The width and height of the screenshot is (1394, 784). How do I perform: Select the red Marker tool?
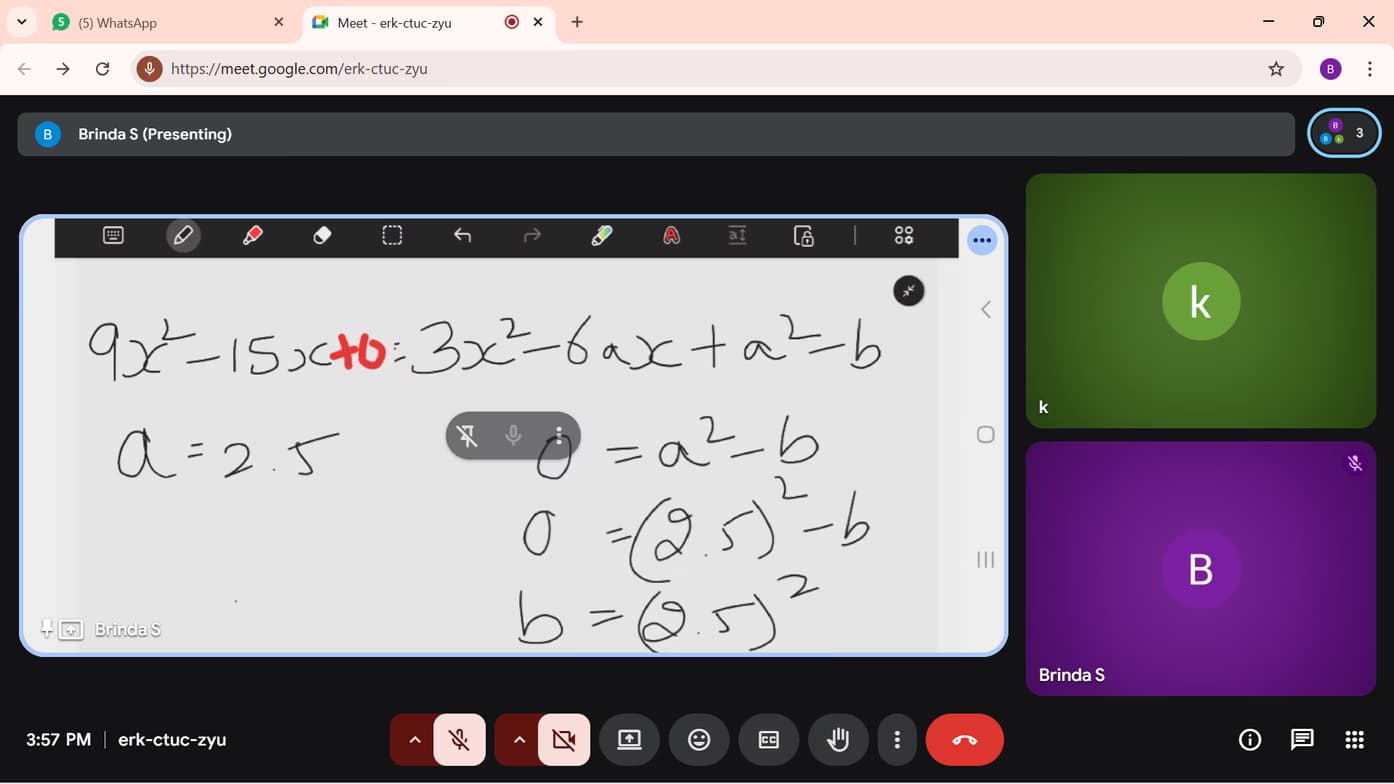[252, 235]
